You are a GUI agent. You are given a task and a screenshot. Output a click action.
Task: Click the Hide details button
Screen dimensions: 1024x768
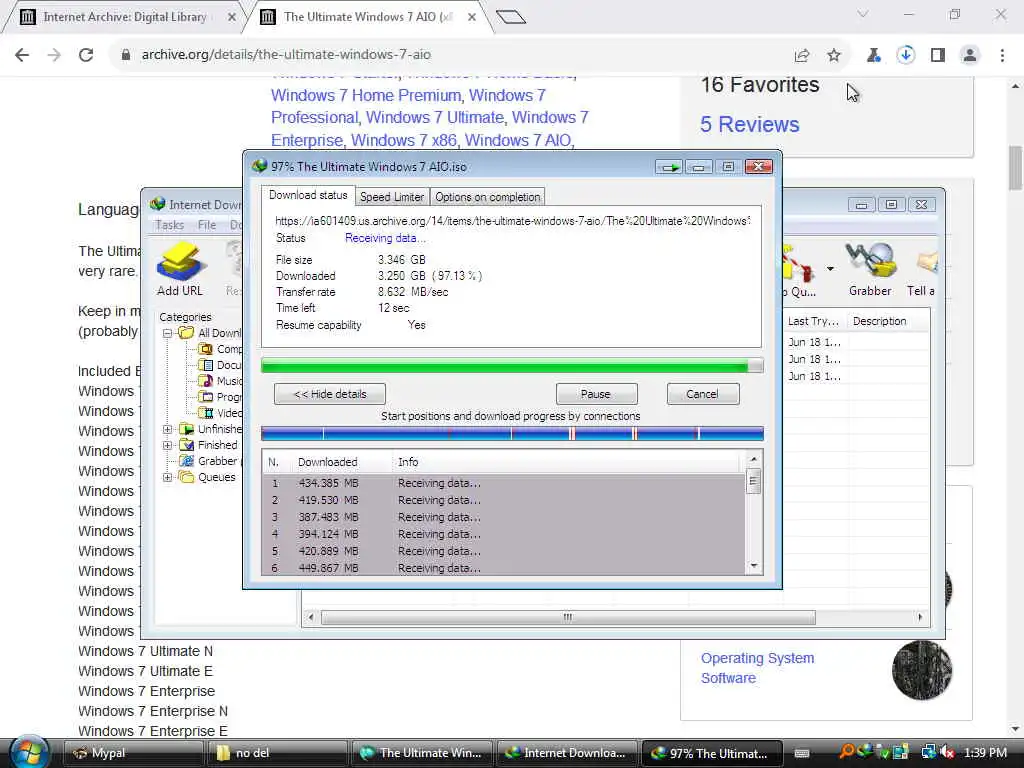(x=330, y=394)
